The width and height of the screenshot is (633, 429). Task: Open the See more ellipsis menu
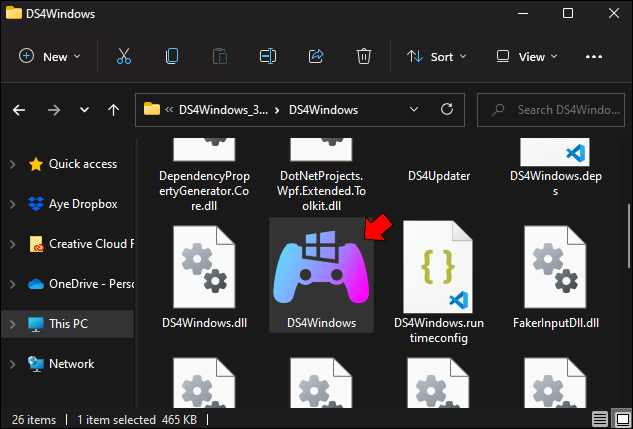click(x=594, y=57)
